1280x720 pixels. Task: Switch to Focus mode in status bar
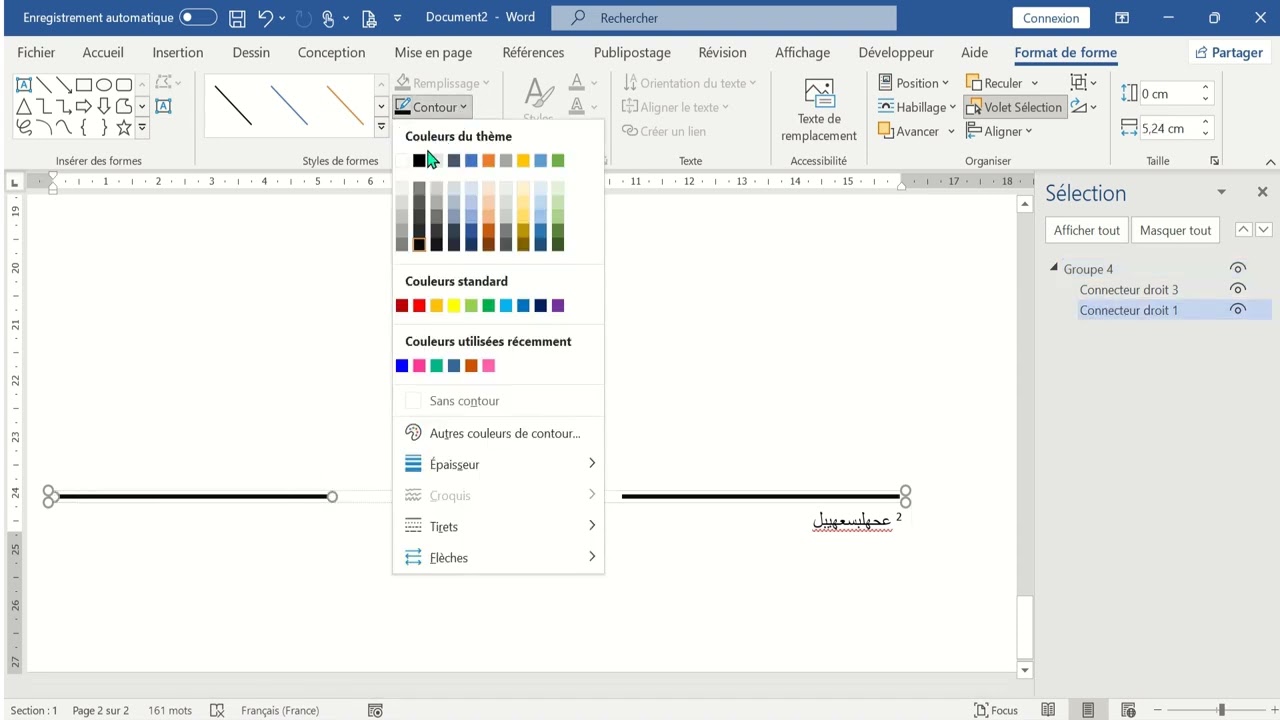(x=996, y=710)
